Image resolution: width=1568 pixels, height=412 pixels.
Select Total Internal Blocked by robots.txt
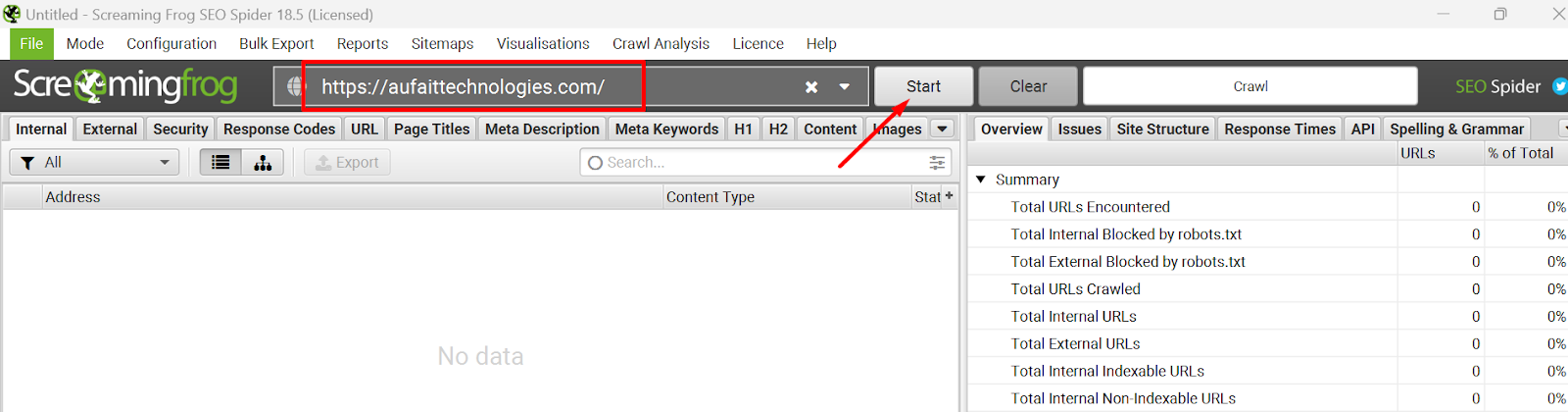coord(1268,234)
